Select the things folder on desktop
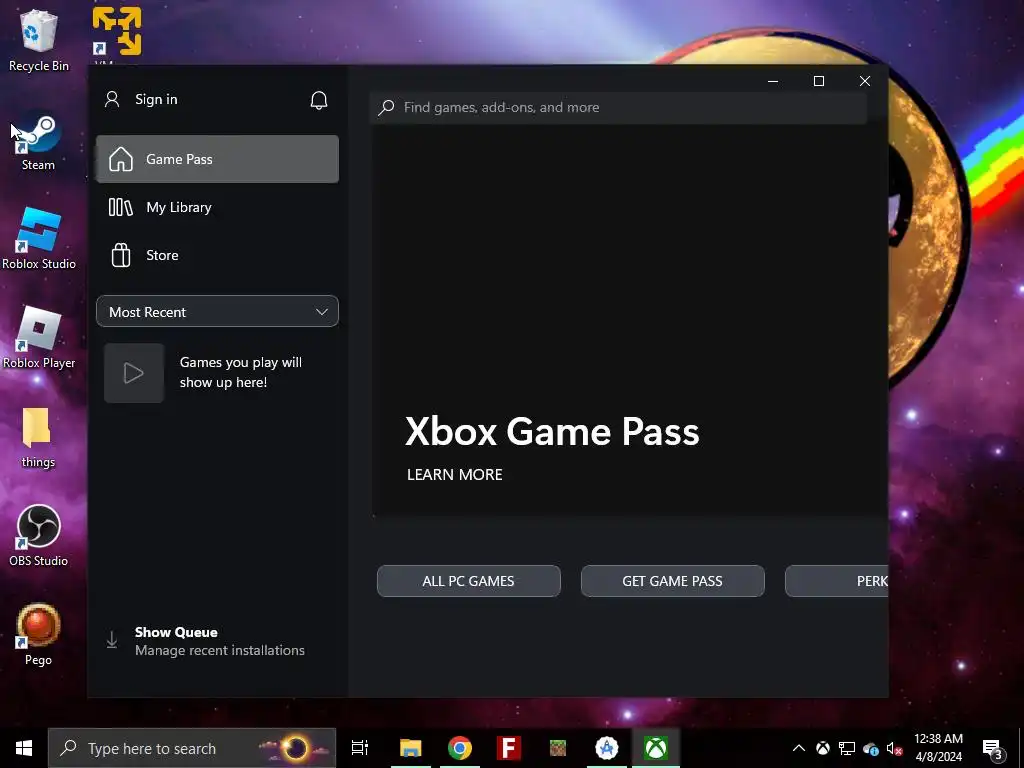 pyautogui.click(x=37, y=438)
